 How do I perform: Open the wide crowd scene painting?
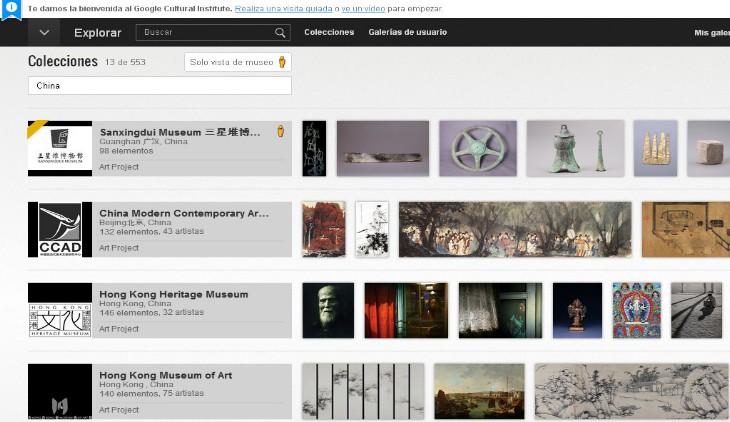(515, 229)
